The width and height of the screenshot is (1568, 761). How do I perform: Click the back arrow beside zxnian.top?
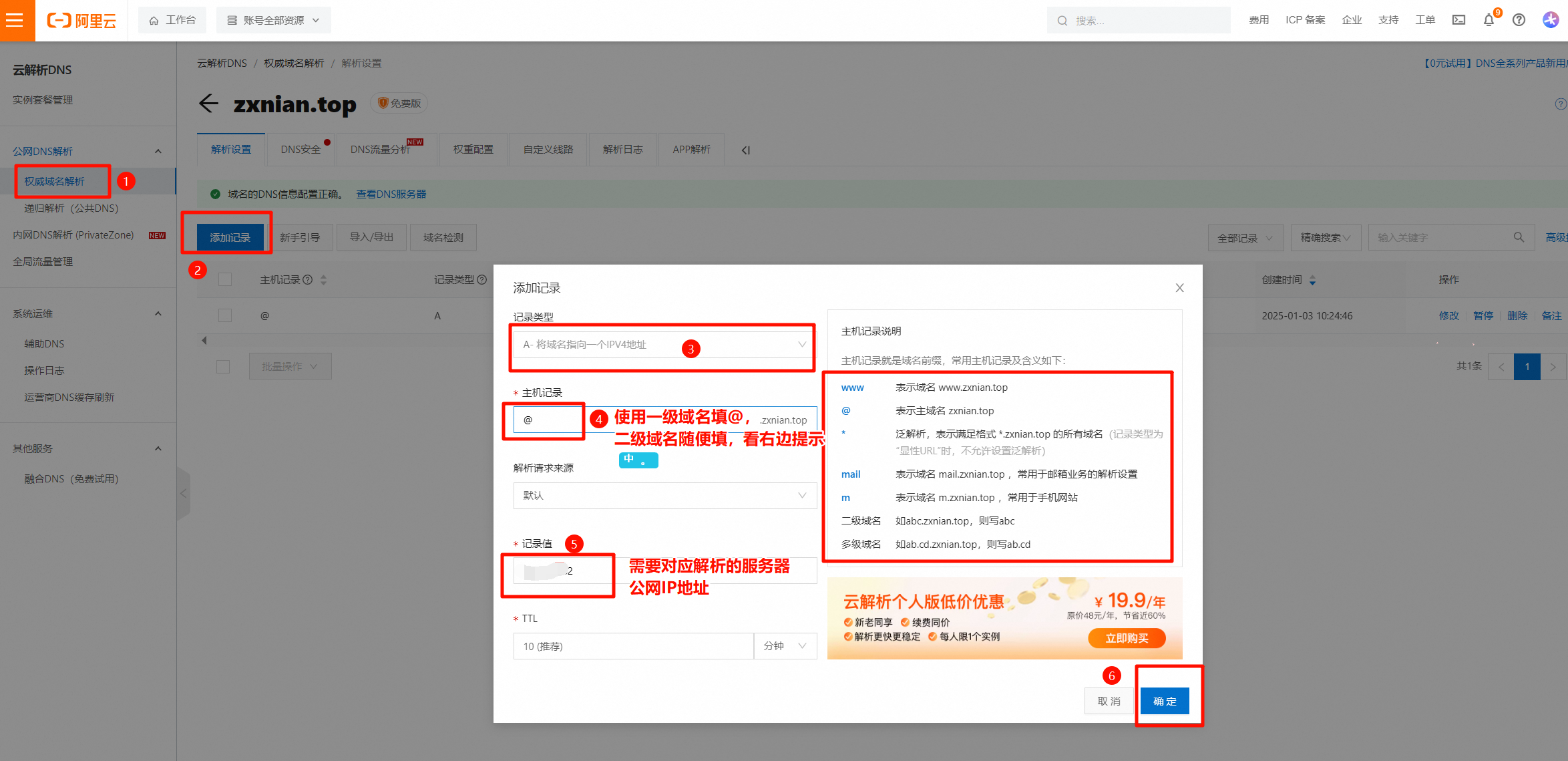[208, 104]
